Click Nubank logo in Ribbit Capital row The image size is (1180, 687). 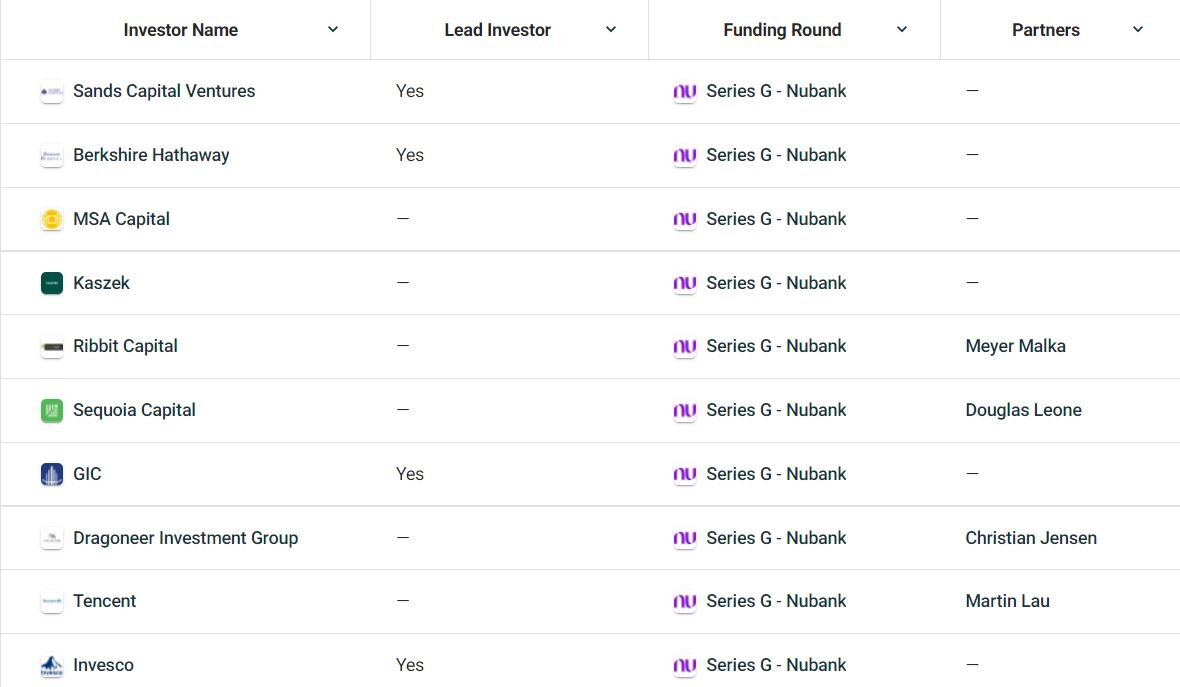[x=685, y=347]
